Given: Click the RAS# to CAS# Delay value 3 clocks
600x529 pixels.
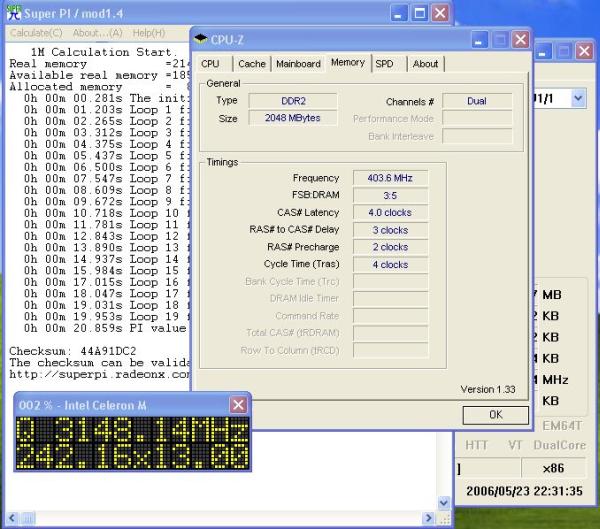Looking at the screenshot, I should point(390,230).
